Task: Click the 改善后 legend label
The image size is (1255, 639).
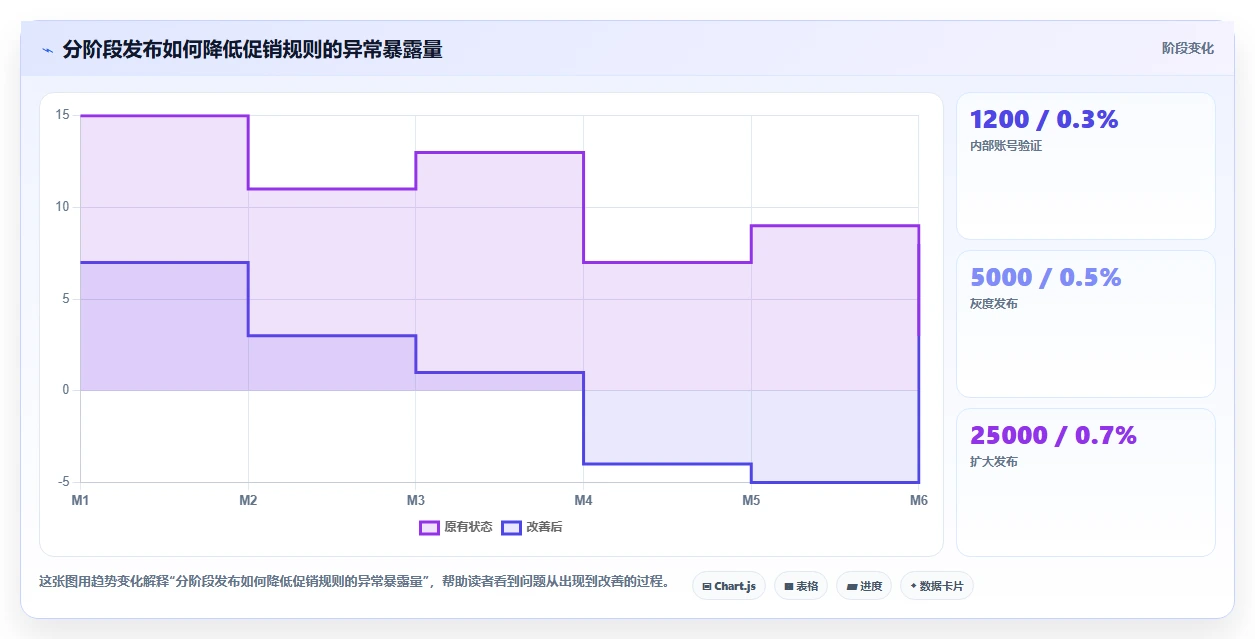Action: pos(544,528)
